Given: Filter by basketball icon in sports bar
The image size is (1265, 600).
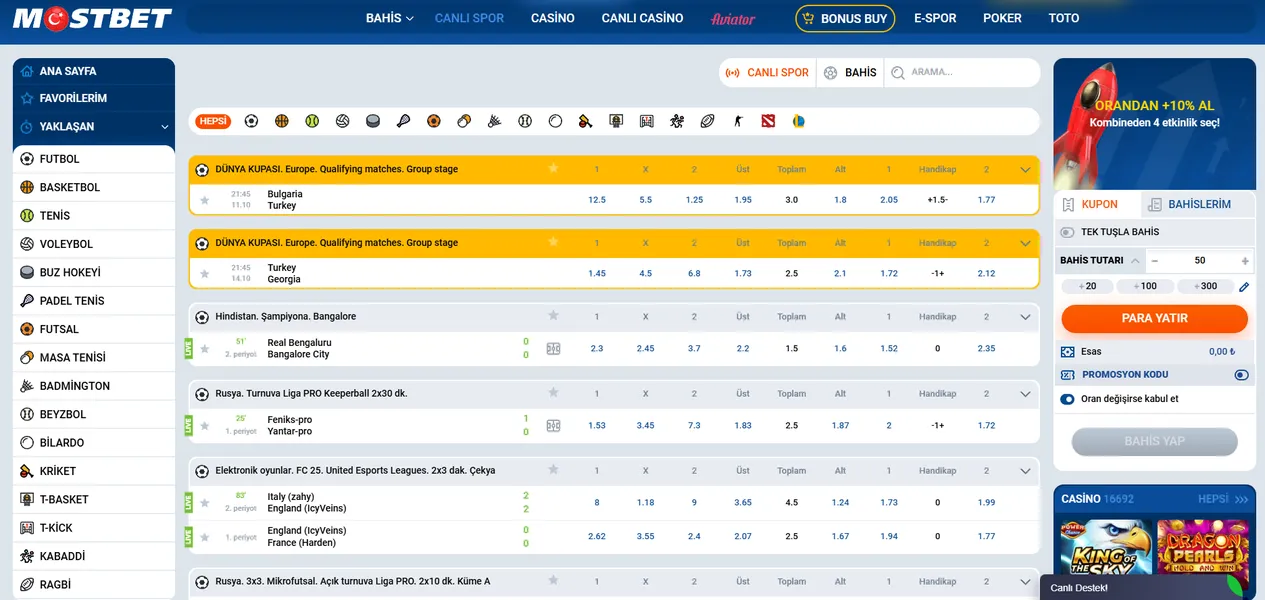Looking at the screenshot, I should coord(281,121).
